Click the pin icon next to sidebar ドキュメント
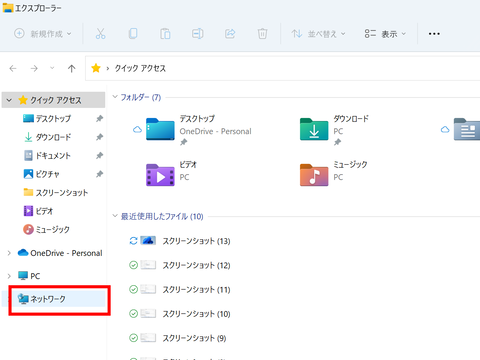 coord(99,155)
